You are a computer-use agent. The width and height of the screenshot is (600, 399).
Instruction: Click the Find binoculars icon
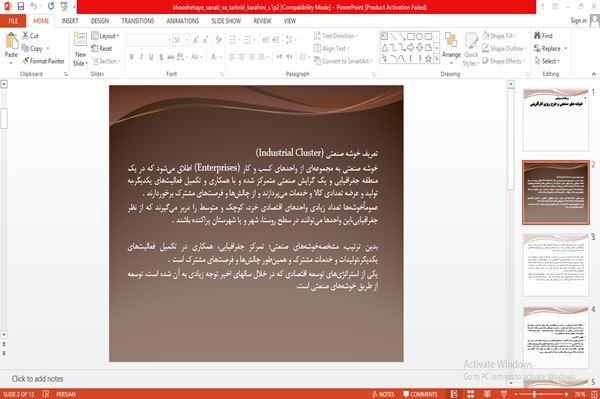(x=538, y=36)
